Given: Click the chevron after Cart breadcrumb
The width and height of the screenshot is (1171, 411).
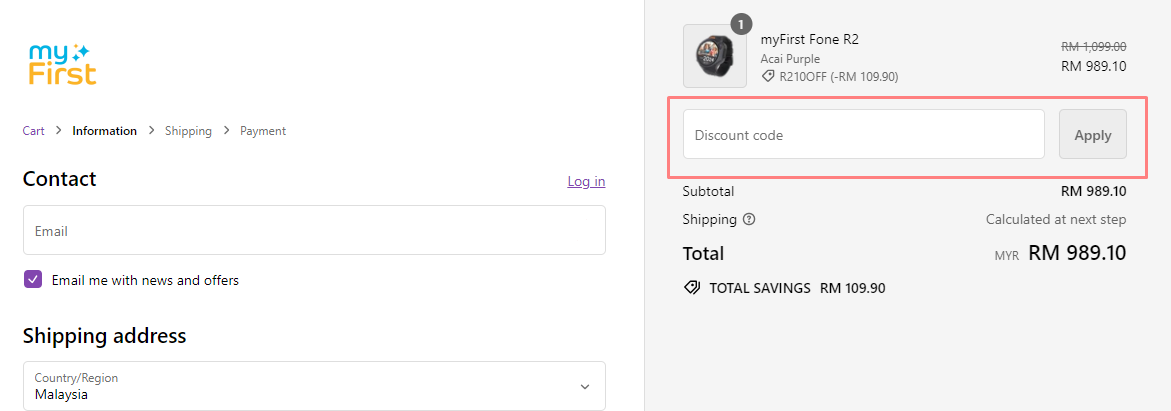Looking at the screenshot, I should [59, 131].
